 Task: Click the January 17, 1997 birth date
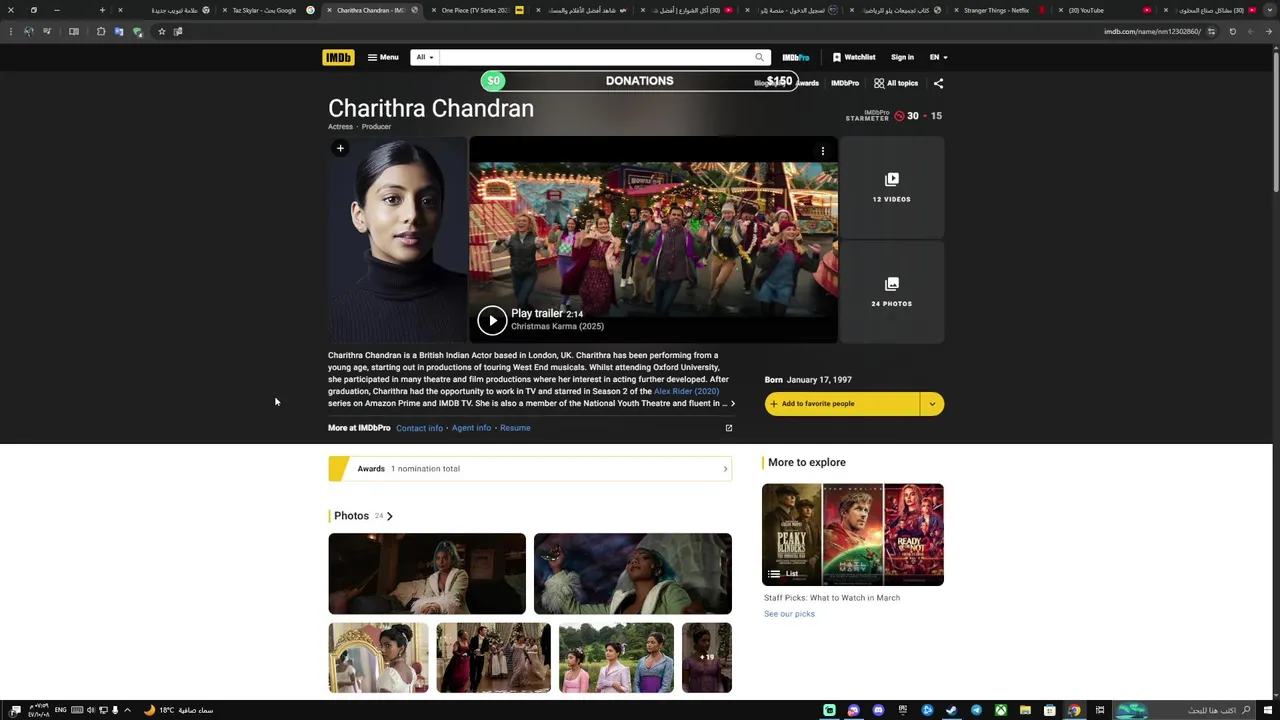(x=819, y=380)
